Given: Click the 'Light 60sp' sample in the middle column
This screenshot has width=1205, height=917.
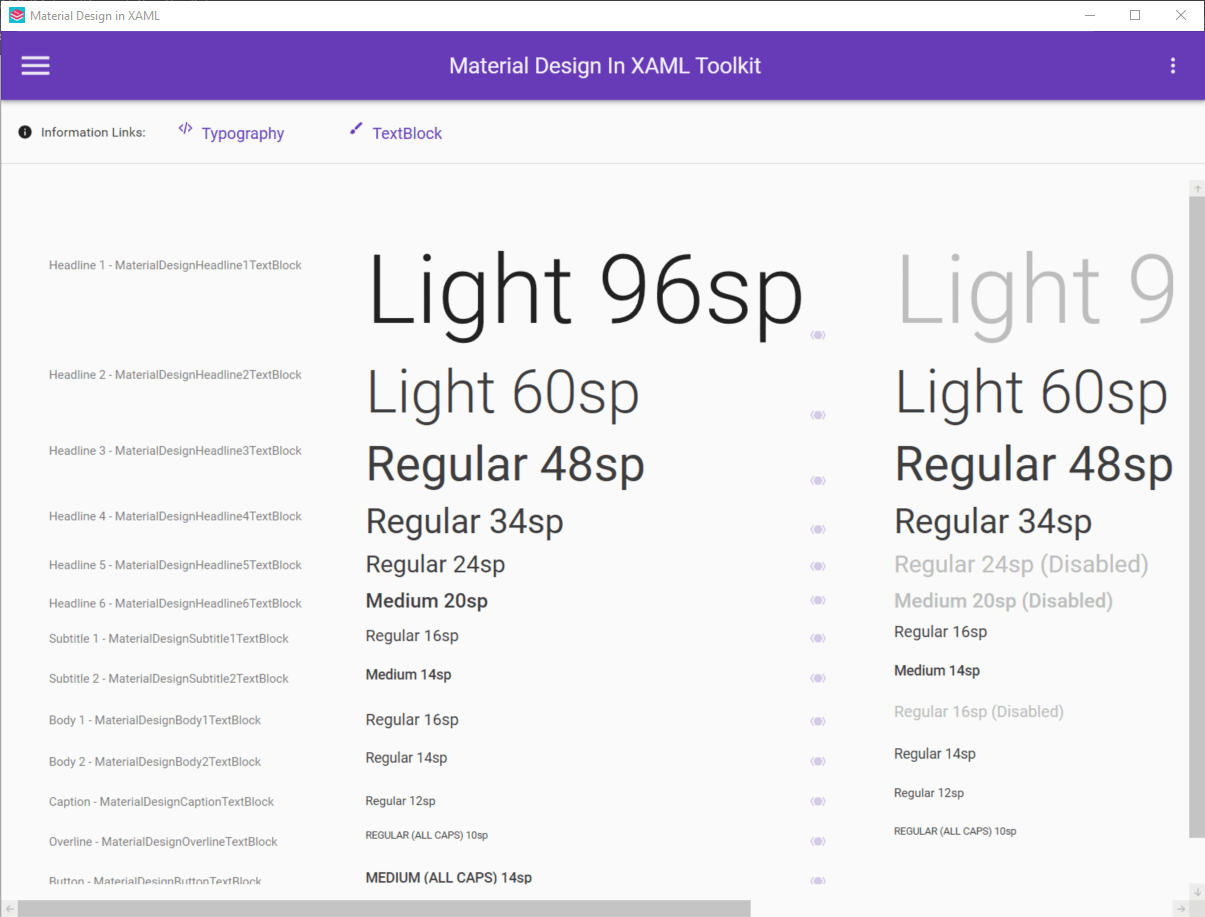Looking at the screenshot, I should tap(503, 393).
